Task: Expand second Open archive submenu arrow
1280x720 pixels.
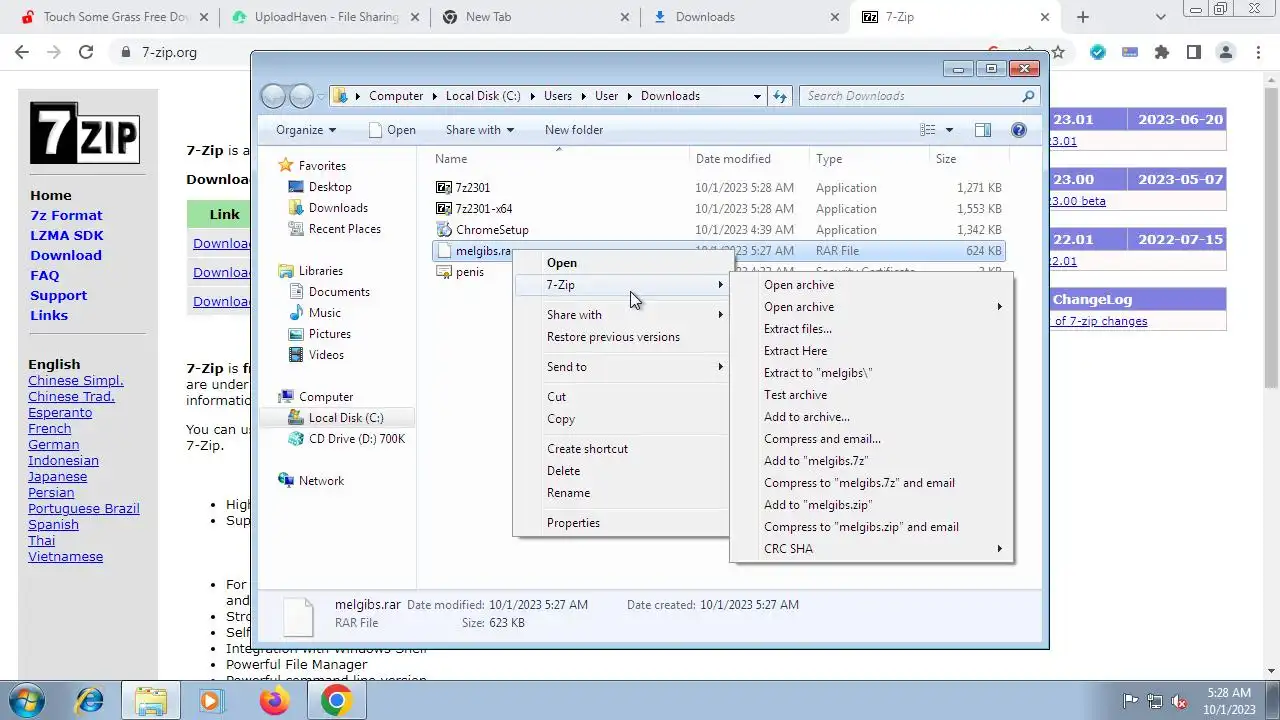Action: 999,307
